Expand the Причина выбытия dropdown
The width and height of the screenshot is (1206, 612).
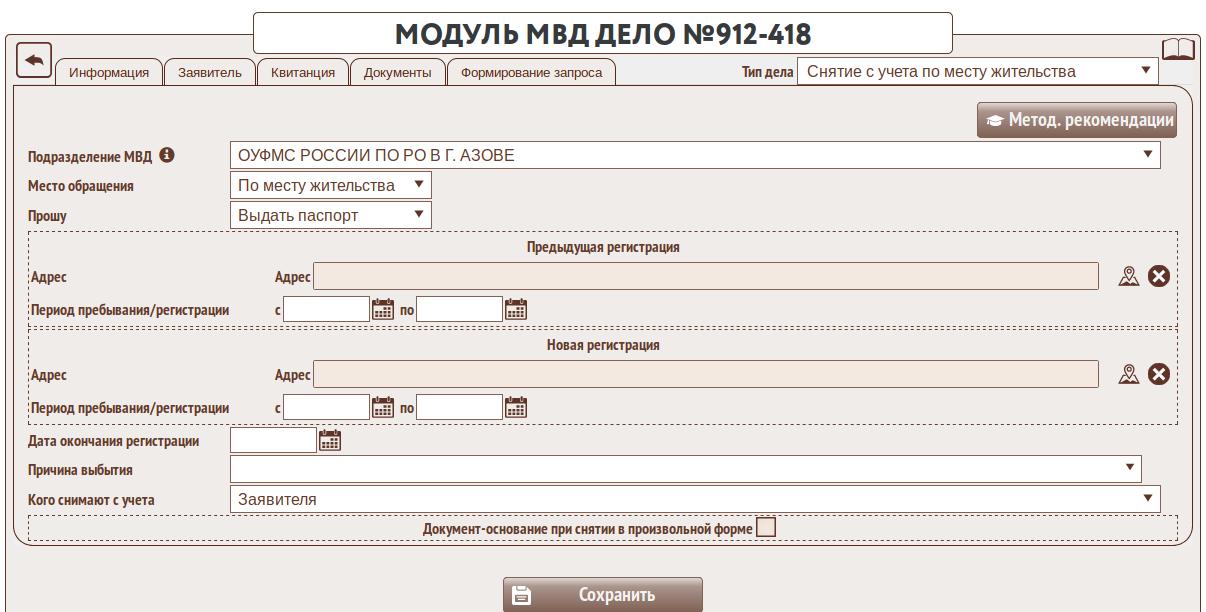click(685, 468)
